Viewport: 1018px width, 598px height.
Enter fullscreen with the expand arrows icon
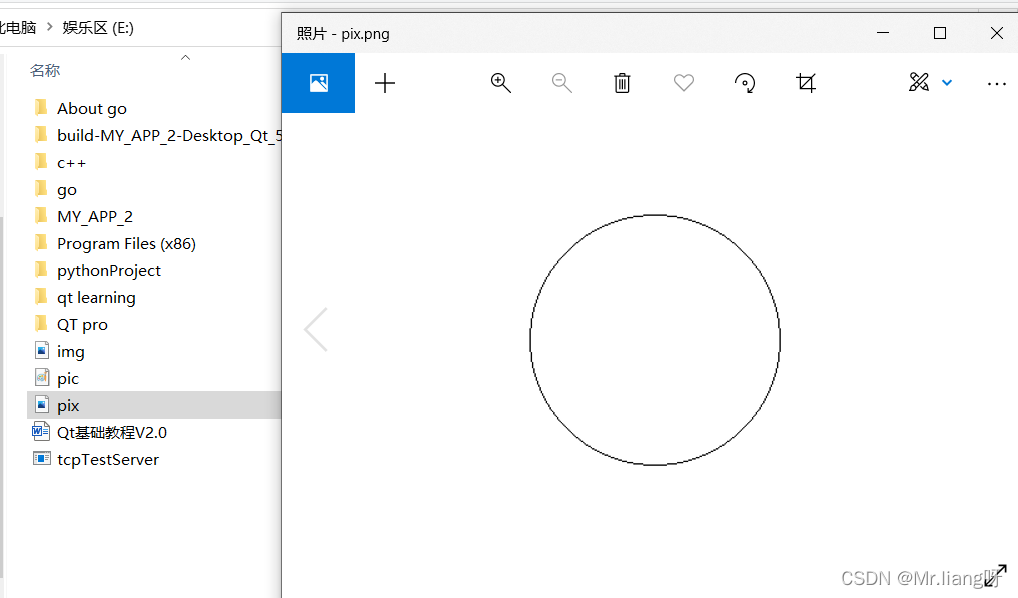995,575
